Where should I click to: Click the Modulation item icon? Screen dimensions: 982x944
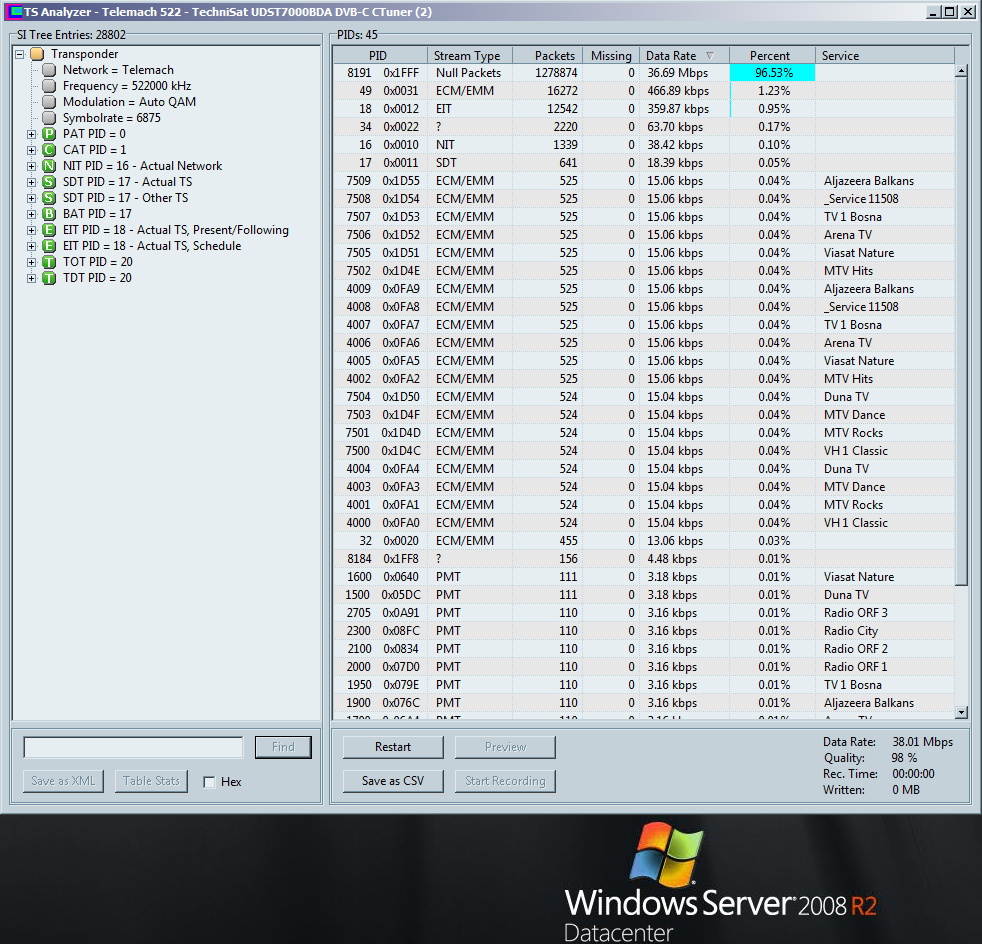coord(49,102)
